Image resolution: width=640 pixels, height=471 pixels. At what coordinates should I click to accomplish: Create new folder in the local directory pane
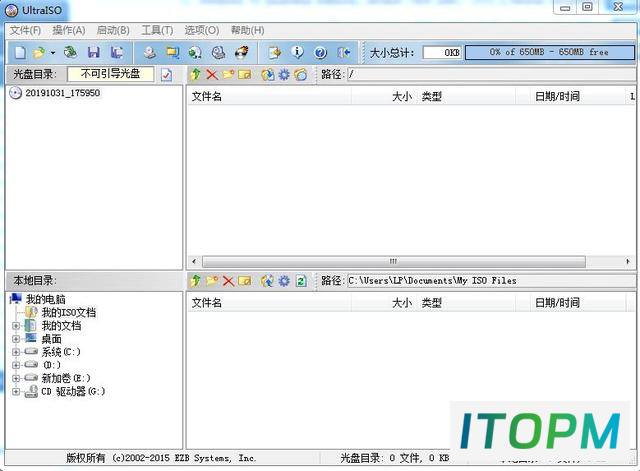(x=212, y=281)
